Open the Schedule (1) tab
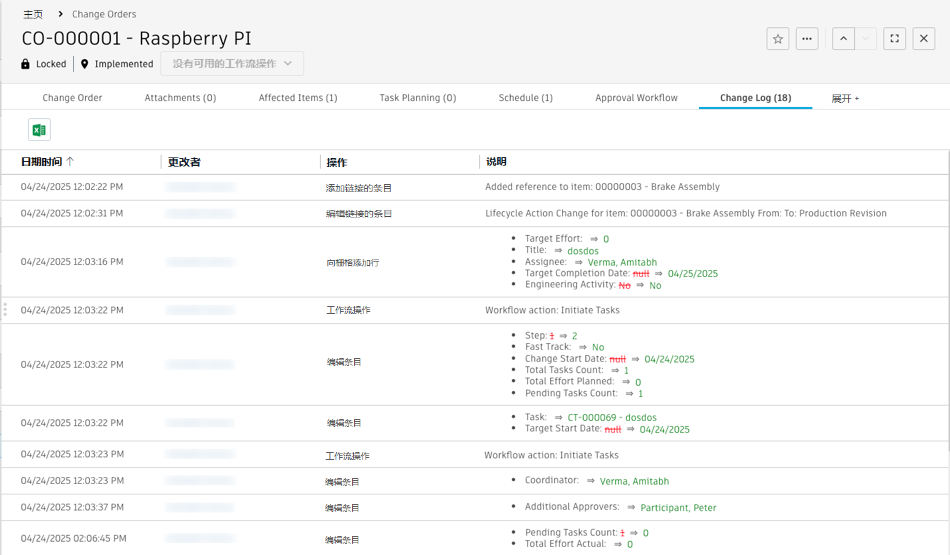 [x=526, y=98]
